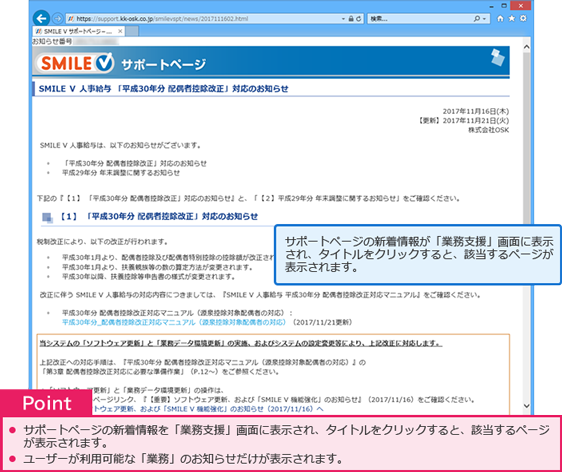Open a new blank browser tab

pos(132,32)
